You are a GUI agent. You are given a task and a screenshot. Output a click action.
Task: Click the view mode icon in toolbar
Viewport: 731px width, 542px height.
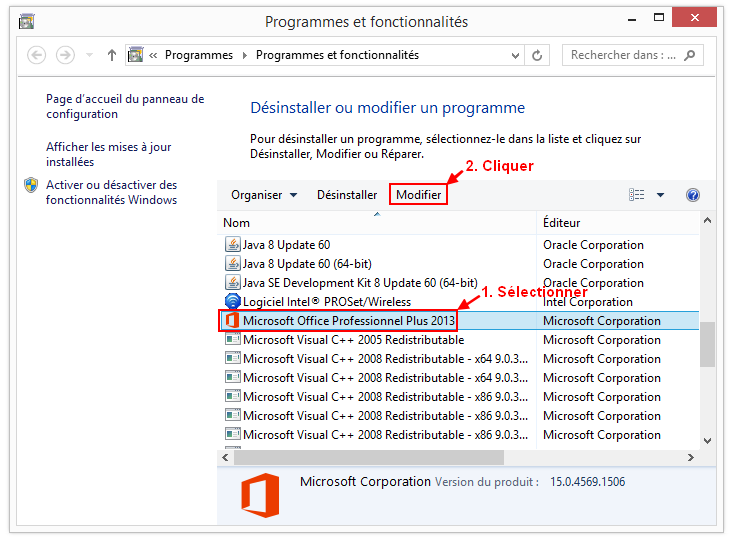(636, 195)
